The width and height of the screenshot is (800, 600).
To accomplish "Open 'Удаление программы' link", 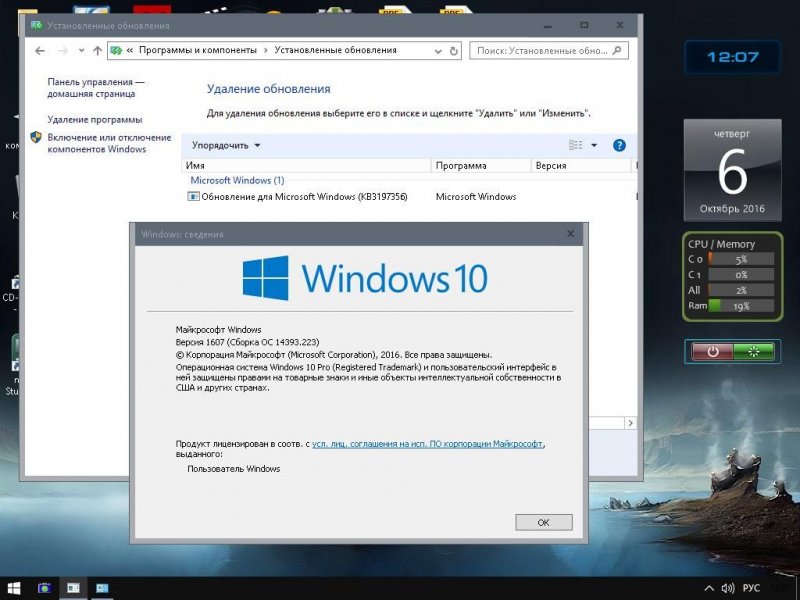I will coord(95,119).
